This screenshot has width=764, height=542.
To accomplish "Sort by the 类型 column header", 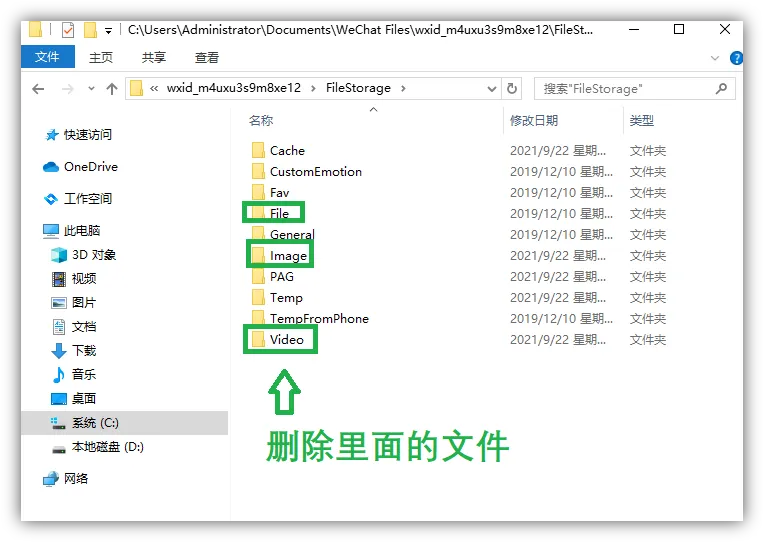I will point(642,120).
